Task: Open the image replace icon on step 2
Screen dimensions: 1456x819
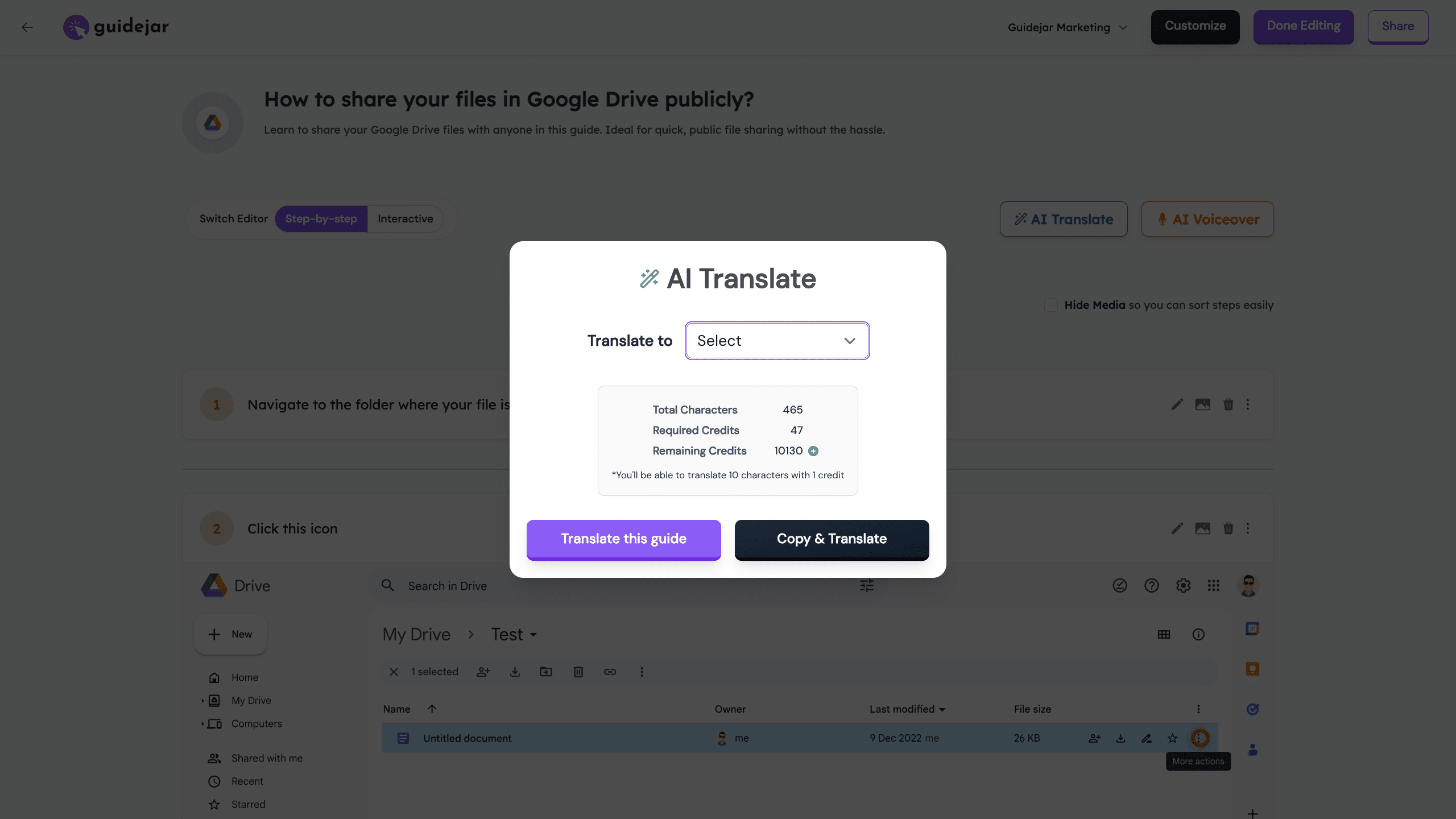Action: tap(1202, 528)
